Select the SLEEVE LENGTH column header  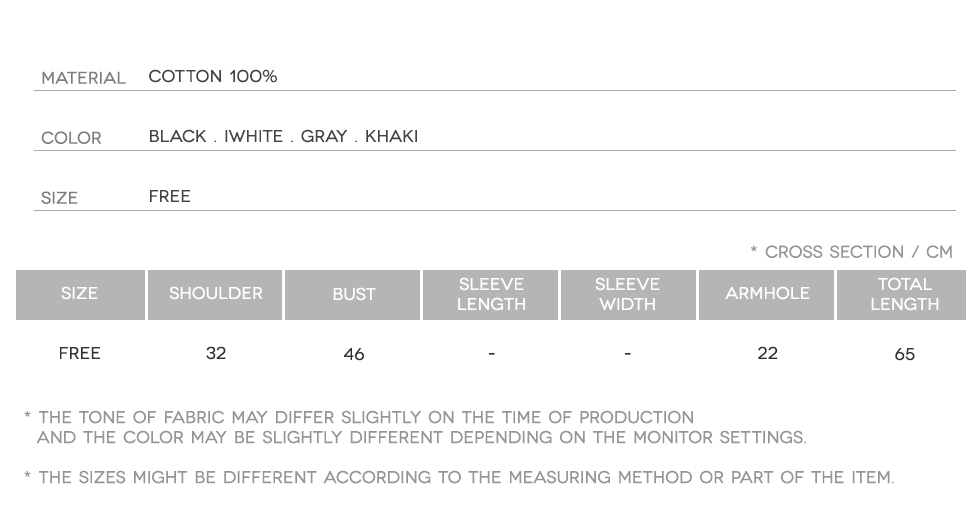(x=491, y=294)
